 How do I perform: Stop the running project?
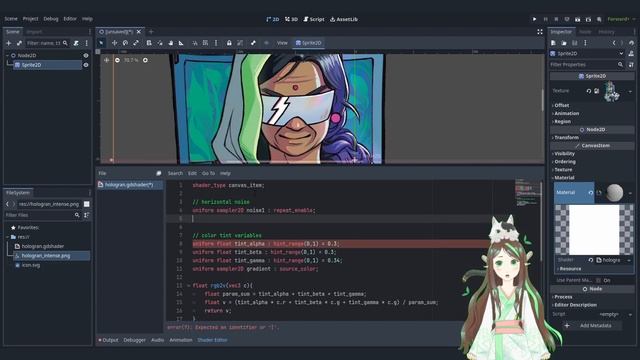[x=556, y=19]
